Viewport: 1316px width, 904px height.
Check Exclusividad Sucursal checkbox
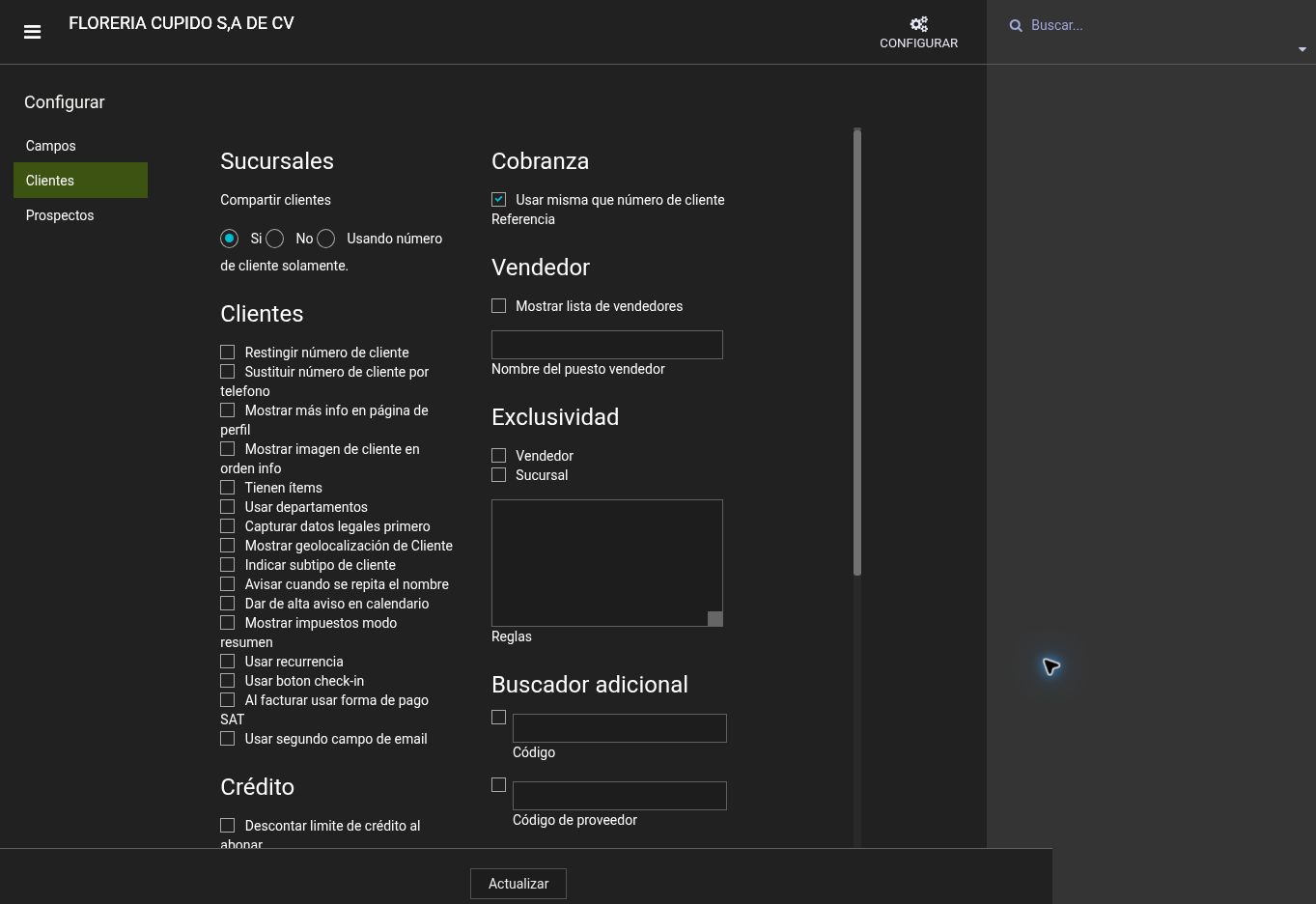[499, 475]
